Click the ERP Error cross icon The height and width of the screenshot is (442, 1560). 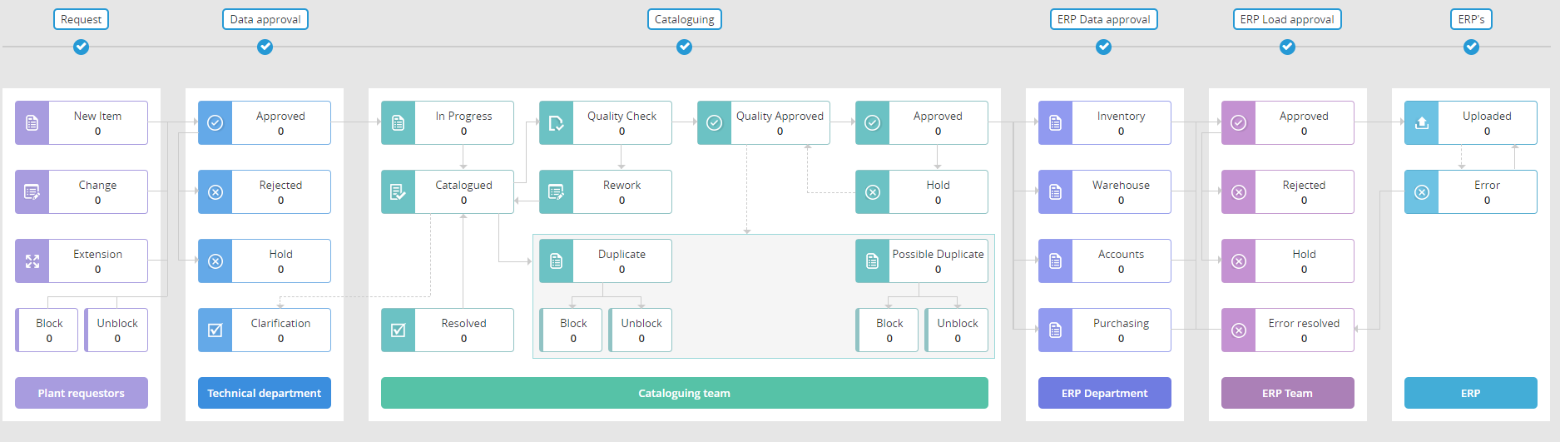tap(1421, 192)
